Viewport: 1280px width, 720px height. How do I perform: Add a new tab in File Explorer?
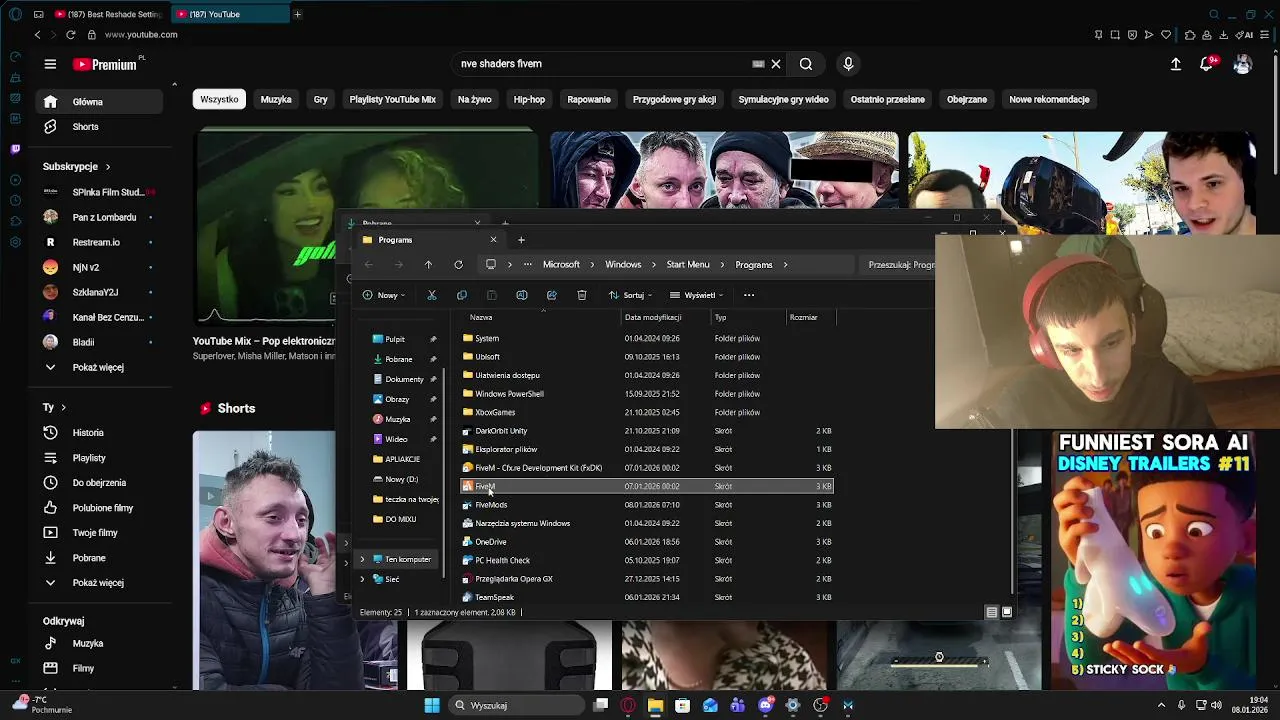[x=521, y=240]
